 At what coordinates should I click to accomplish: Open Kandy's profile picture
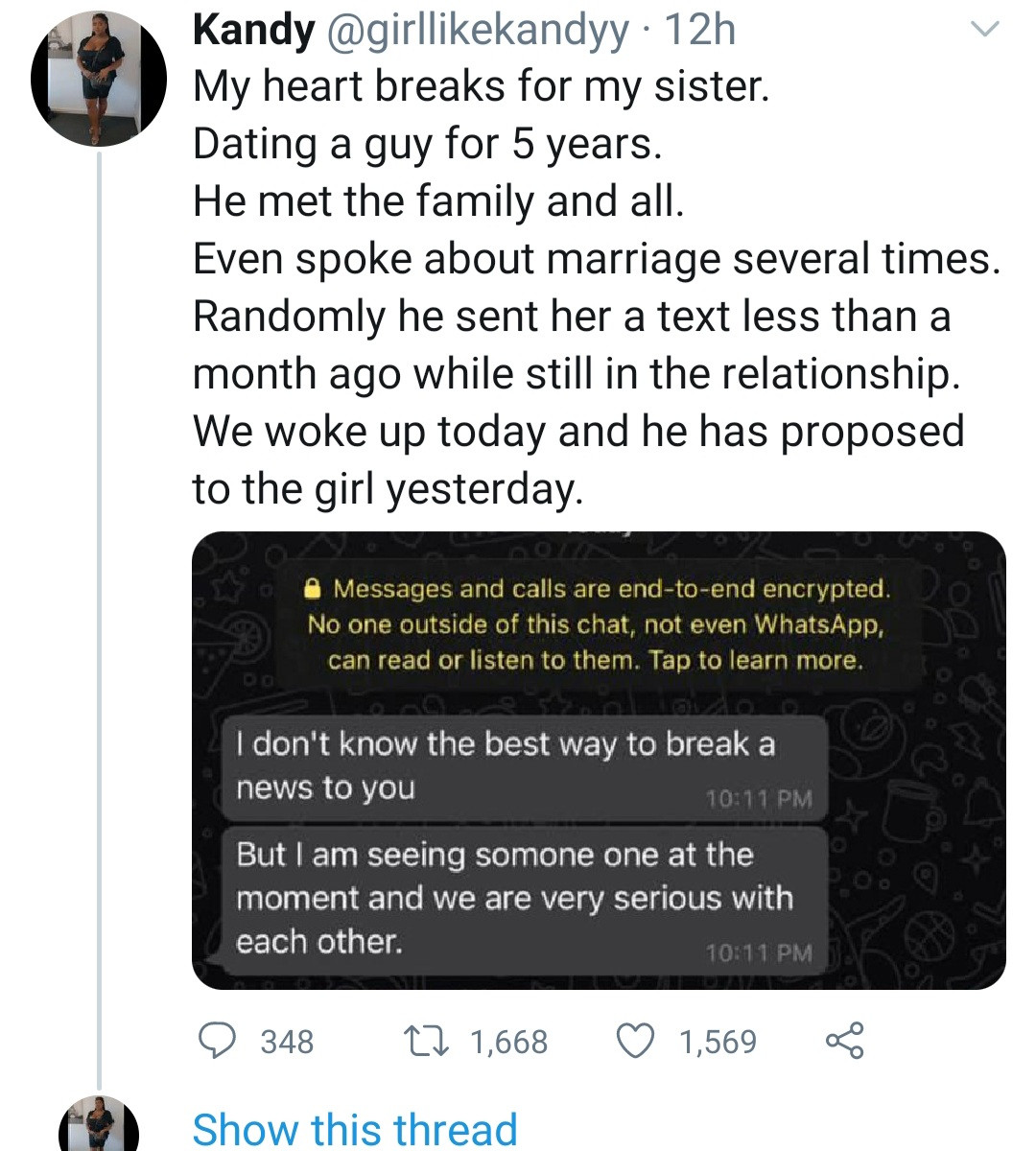100,79
